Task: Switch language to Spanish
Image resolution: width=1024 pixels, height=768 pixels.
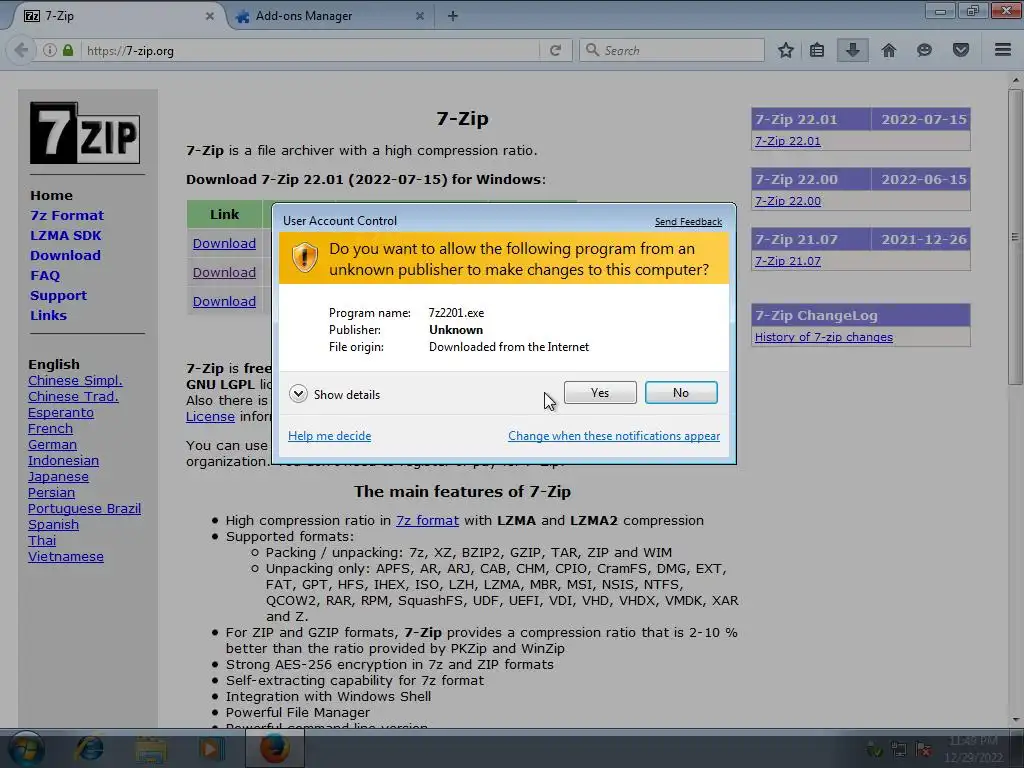Action: click(x=54, y=524)
